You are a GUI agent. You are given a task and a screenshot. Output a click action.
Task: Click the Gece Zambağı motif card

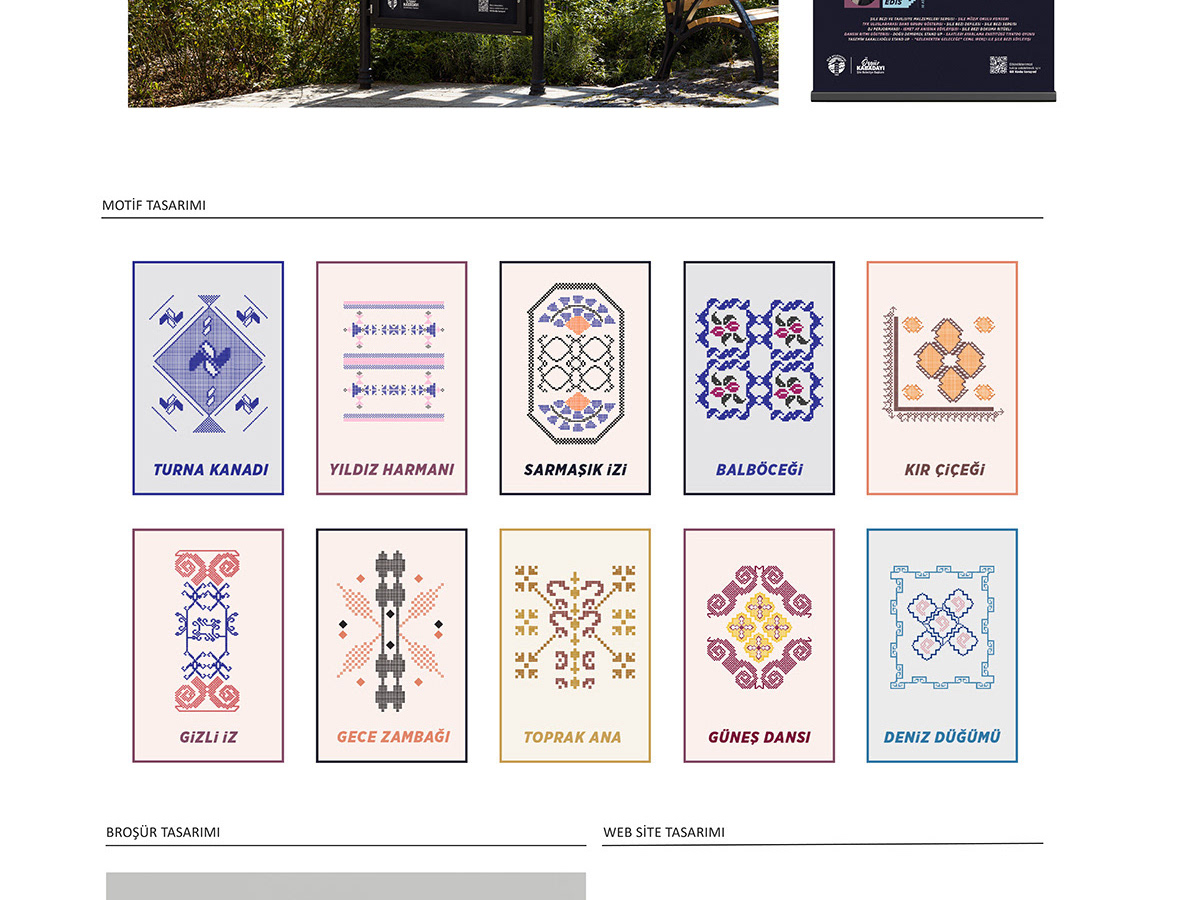(x=392, y=646)
